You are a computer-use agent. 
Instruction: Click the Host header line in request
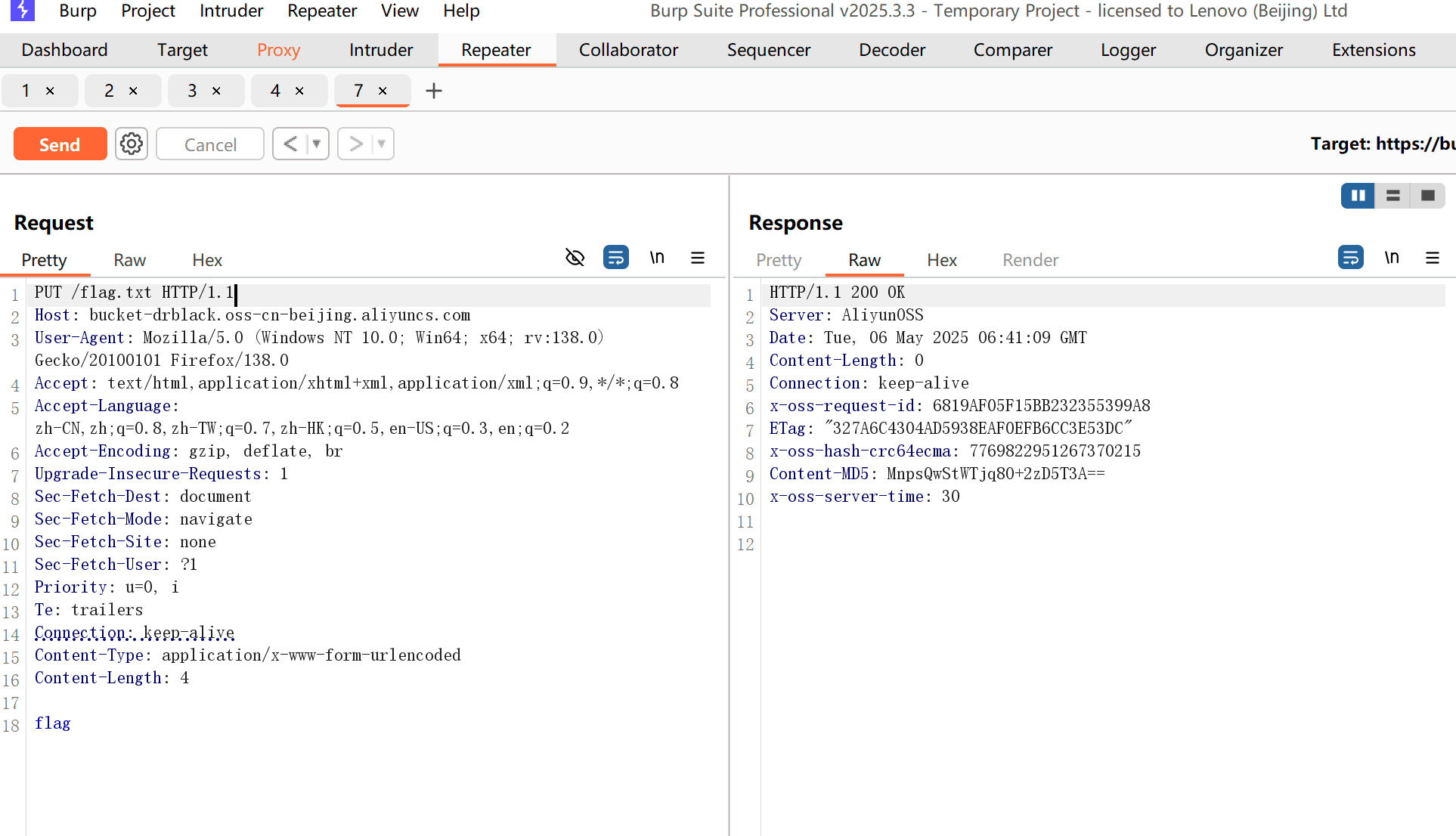coord(252,315)
